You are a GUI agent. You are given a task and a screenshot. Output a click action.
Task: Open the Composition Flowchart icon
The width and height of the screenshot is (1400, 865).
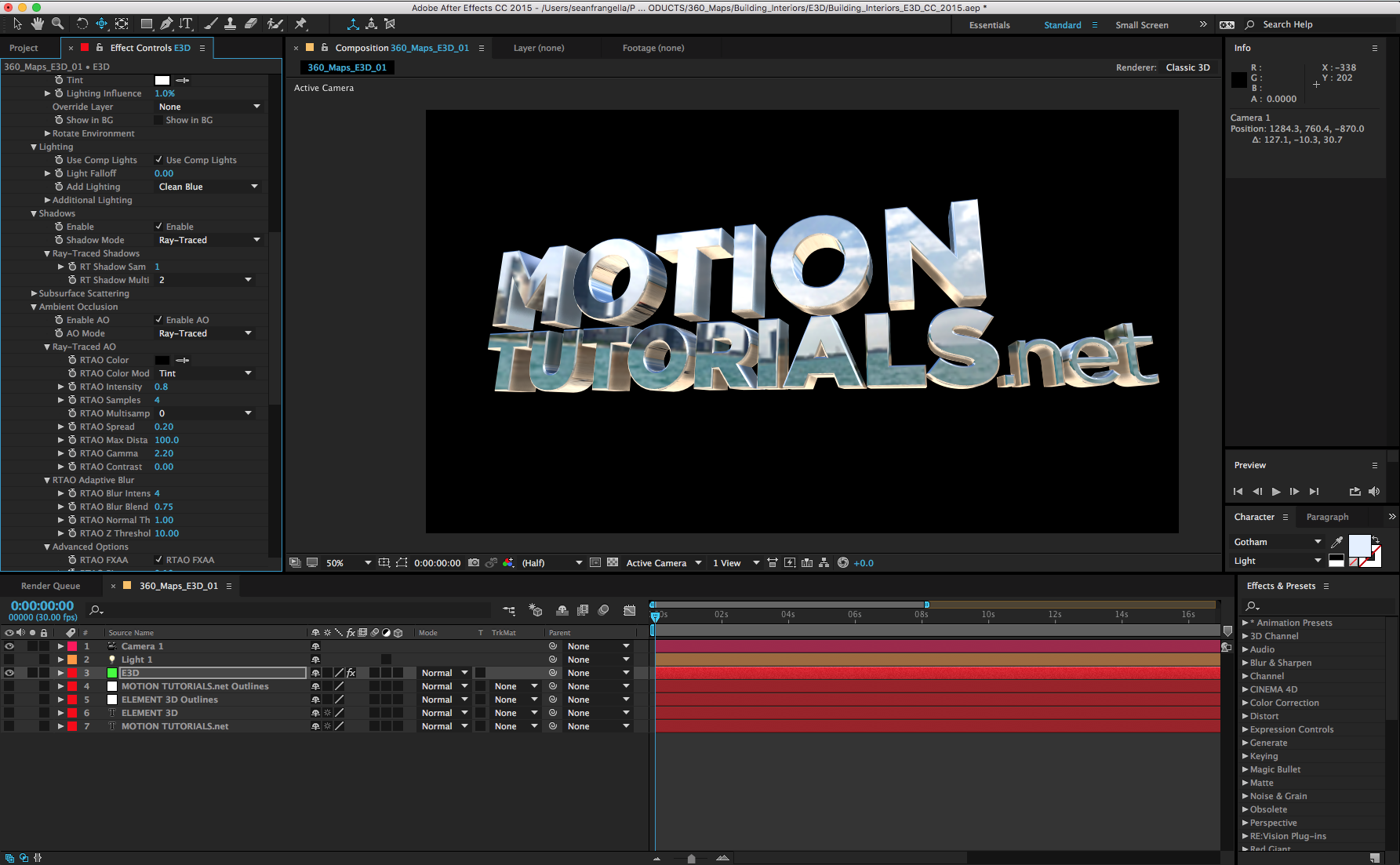824,563
